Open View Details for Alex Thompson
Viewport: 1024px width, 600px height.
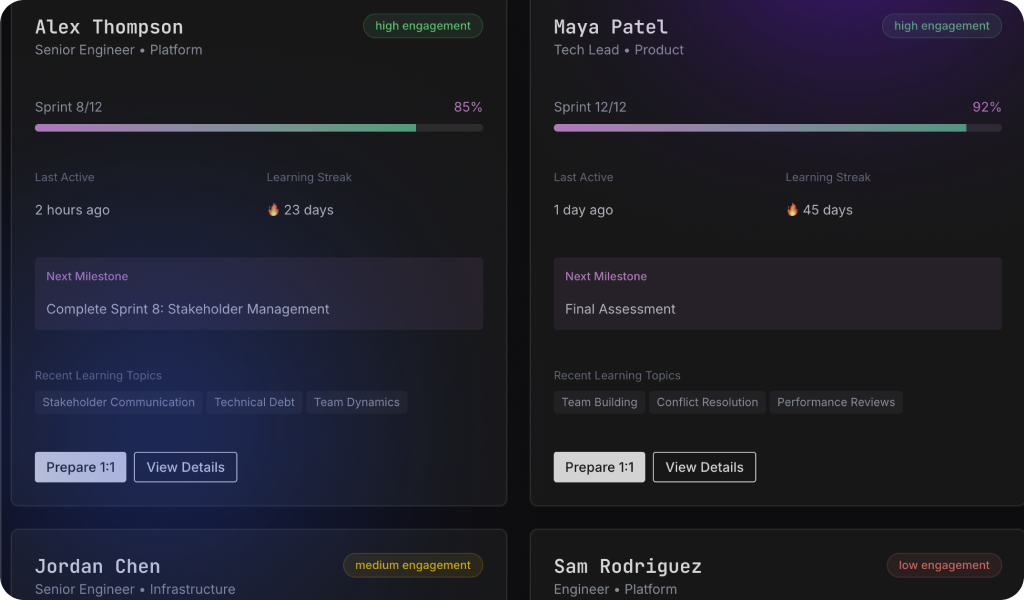point(185,467)
